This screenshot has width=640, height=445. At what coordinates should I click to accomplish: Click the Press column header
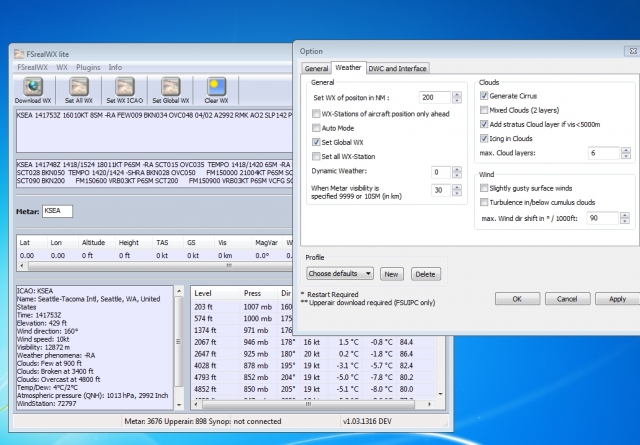259,293
